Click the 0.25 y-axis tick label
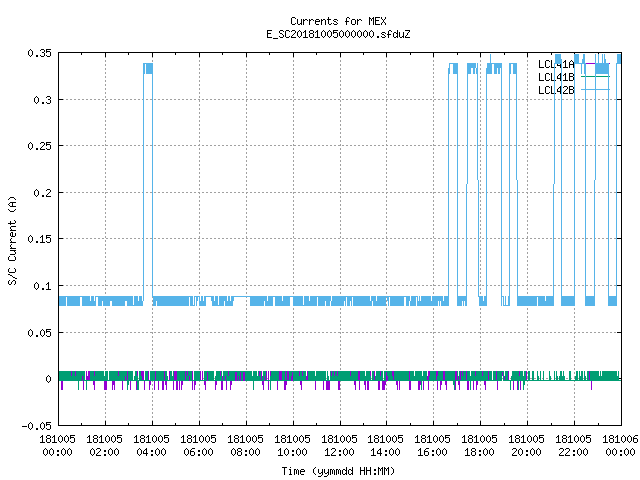 click(x=40, y=146)
